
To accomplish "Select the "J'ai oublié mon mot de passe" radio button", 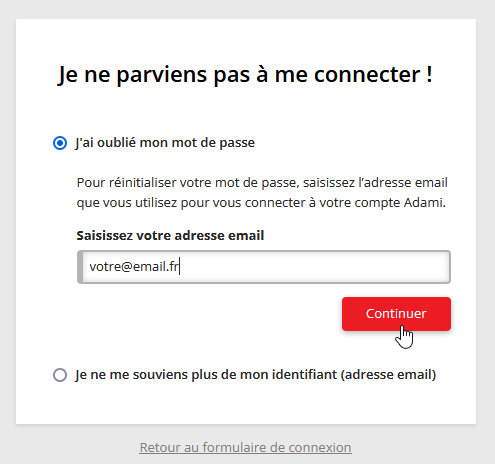I will tap(60, 143).
